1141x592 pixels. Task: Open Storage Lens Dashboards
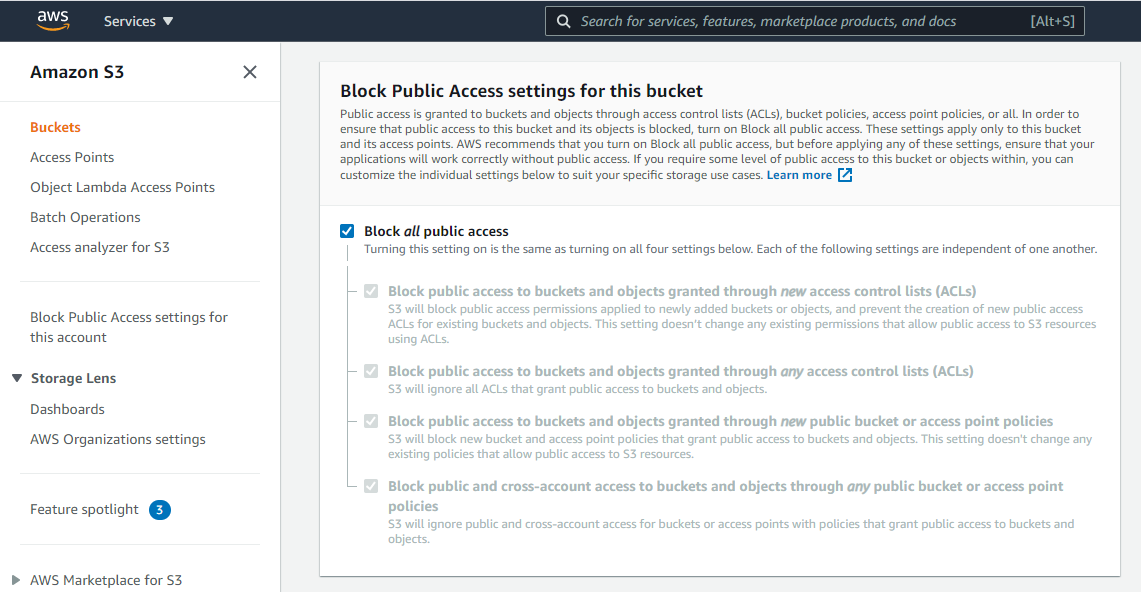(67, 409)
